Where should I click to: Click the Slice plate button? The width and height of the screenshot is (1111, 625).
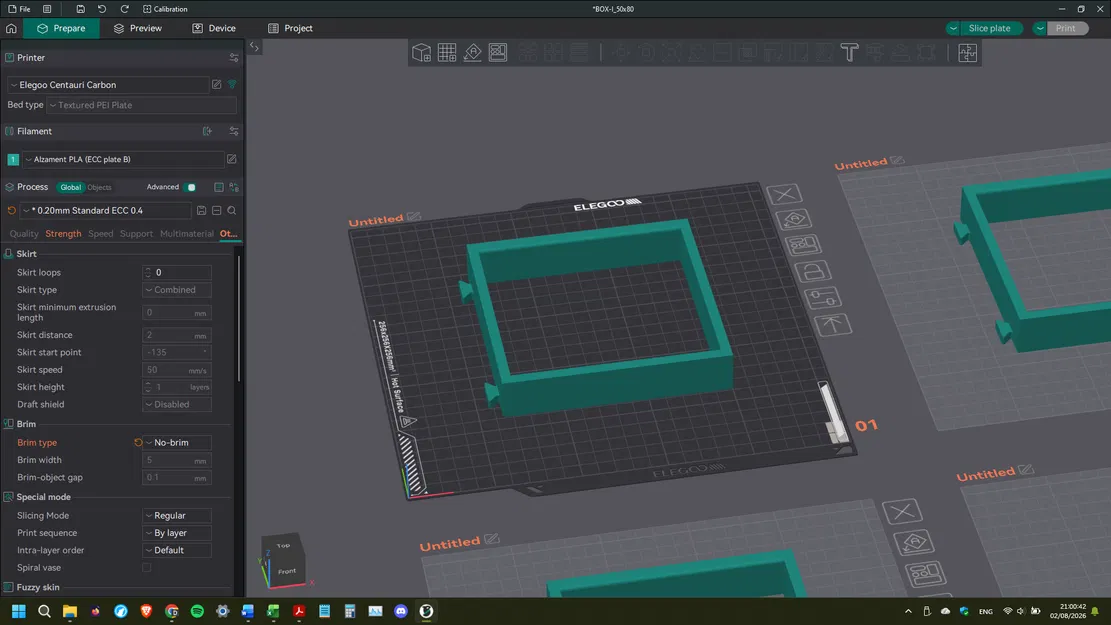point(989,28)
